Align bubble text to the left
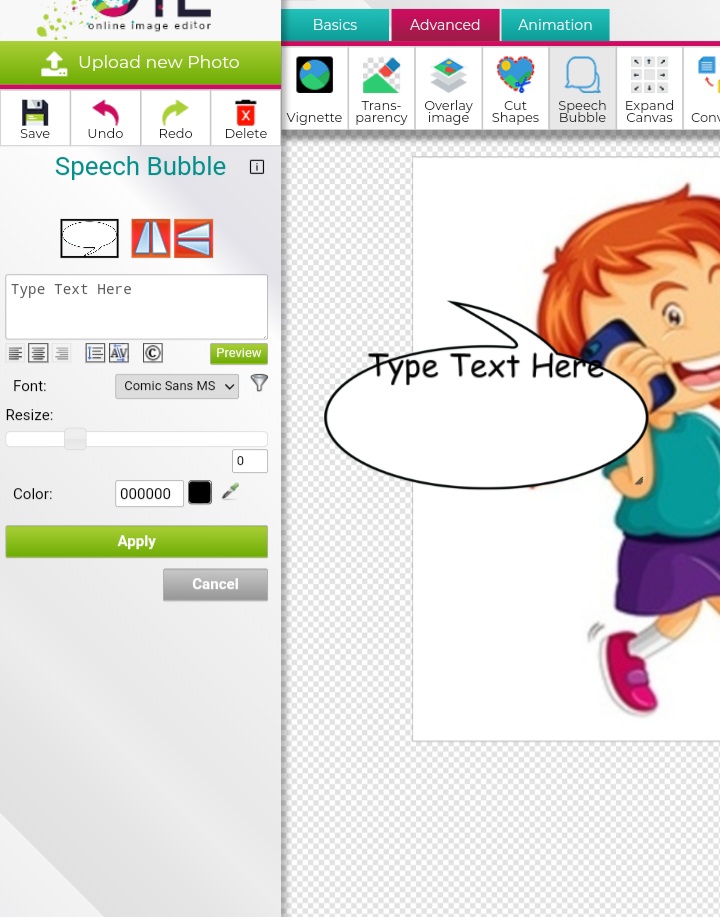Viewport: 720px width, 917px height. pos(15,353)
